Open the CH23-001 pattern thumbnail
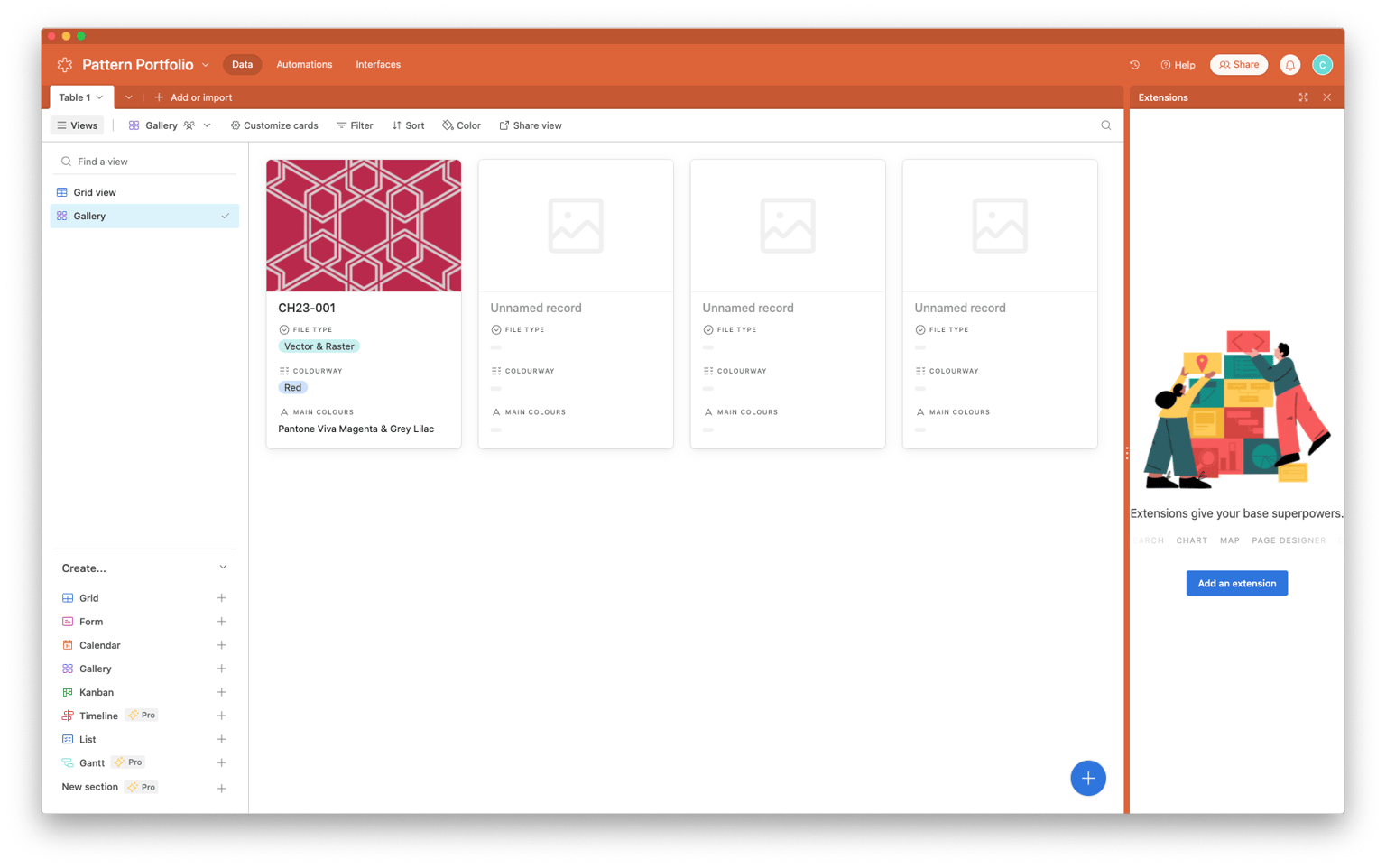The width and height of the screenshot is (1386, 868). click(364, 226)
